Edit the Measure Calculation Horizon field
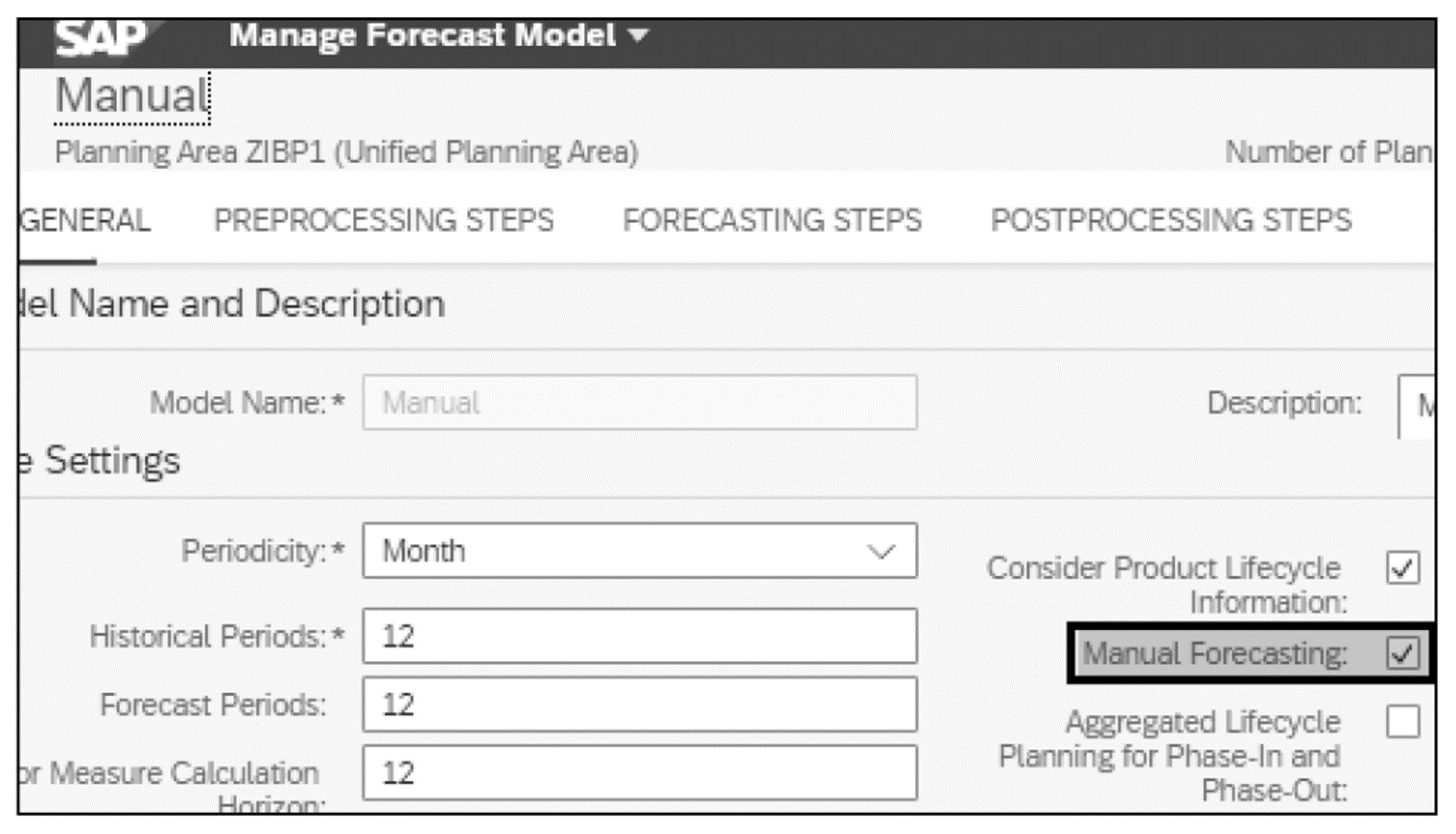 coord(638,773)
